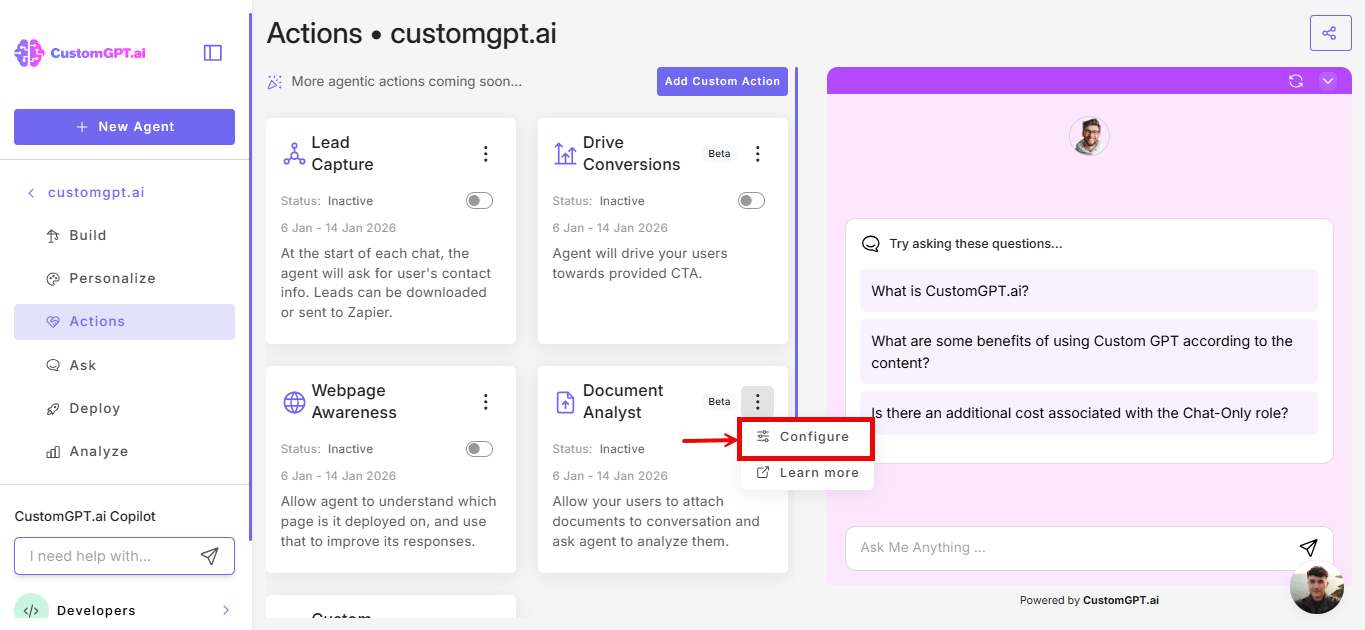Collapse the chat preview with chevron
Image resolution: width=1365 pixels, height=630 pixels.
click(1328, 81)
